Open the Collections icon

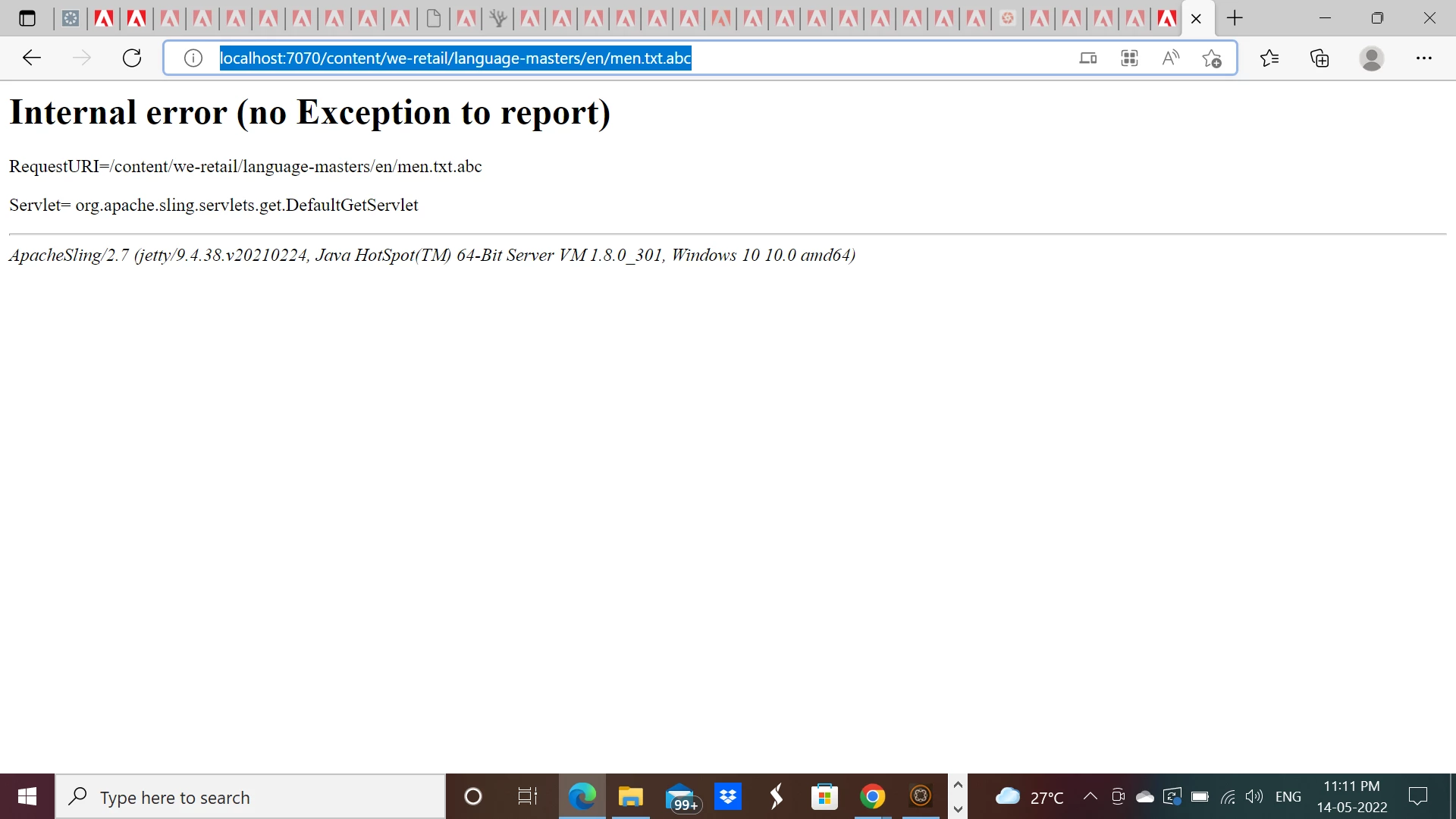[1319, 58]
